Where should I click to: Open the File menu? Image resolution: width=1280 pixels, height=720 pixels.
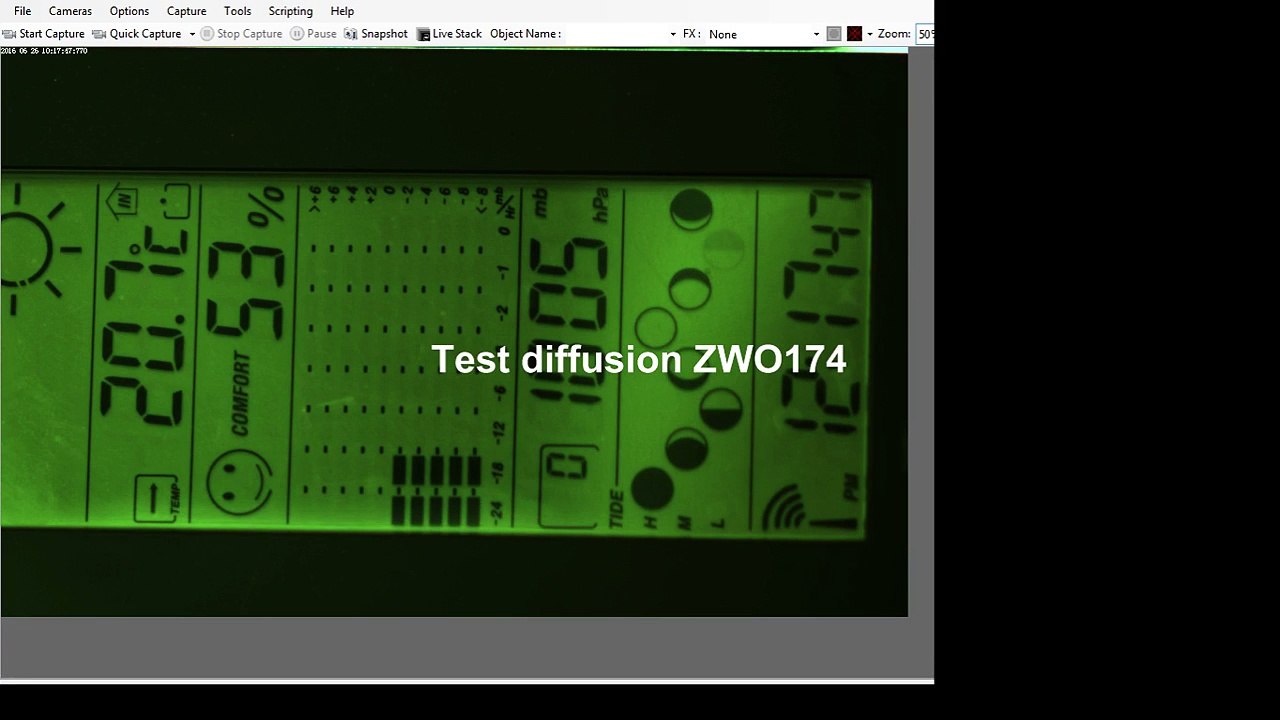(22, 11)
